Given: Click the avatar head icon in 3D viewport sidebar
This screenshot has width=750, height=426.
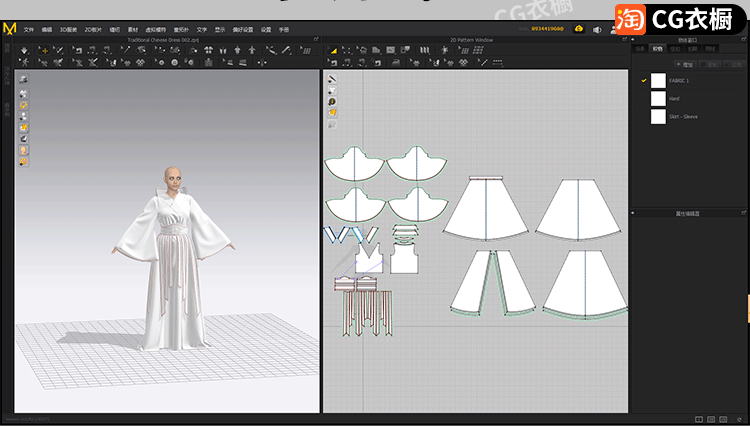Looking at the screenshot, I should coord(23,151).
